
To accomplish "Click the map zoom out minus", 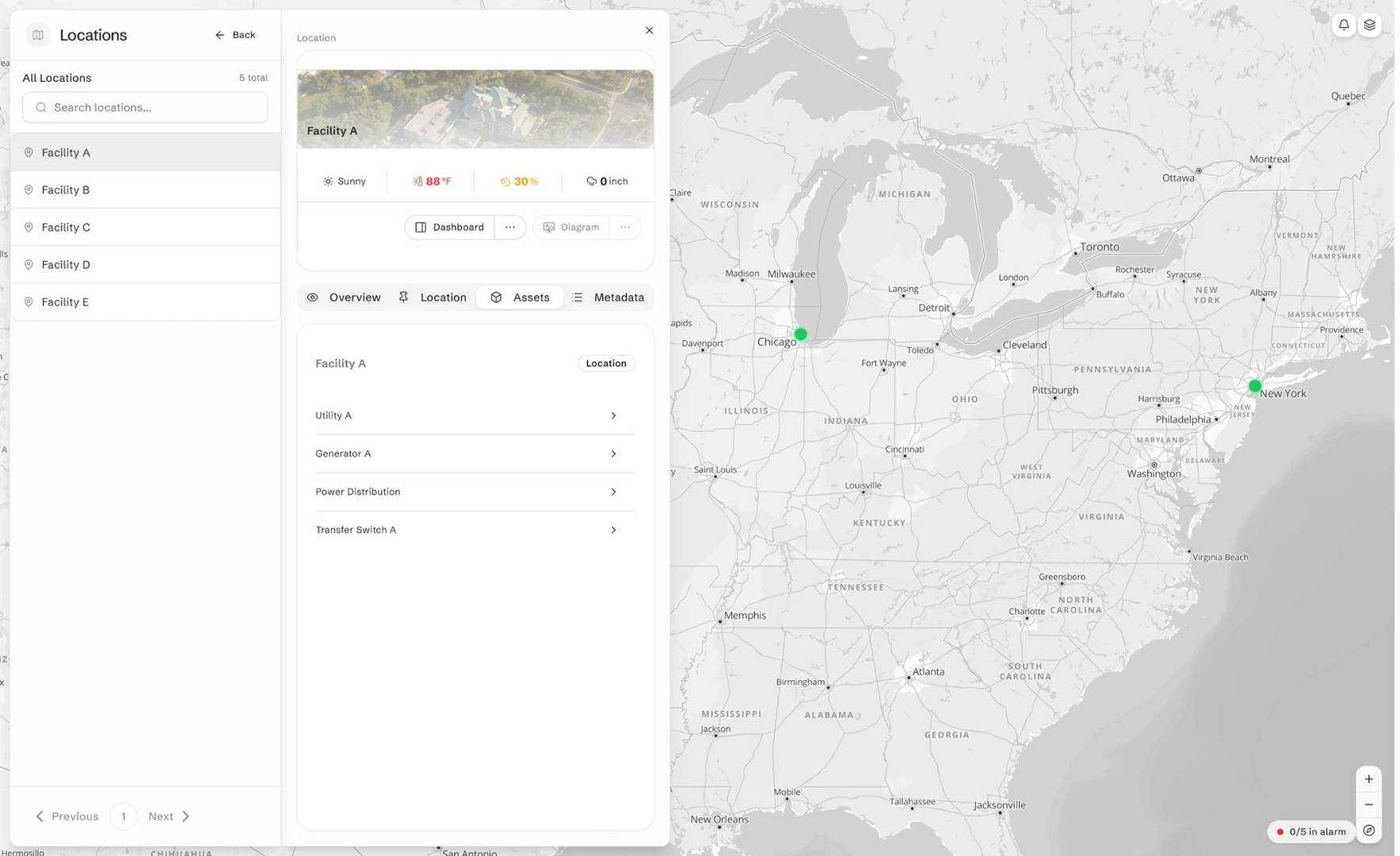I will pos(1368,804).
